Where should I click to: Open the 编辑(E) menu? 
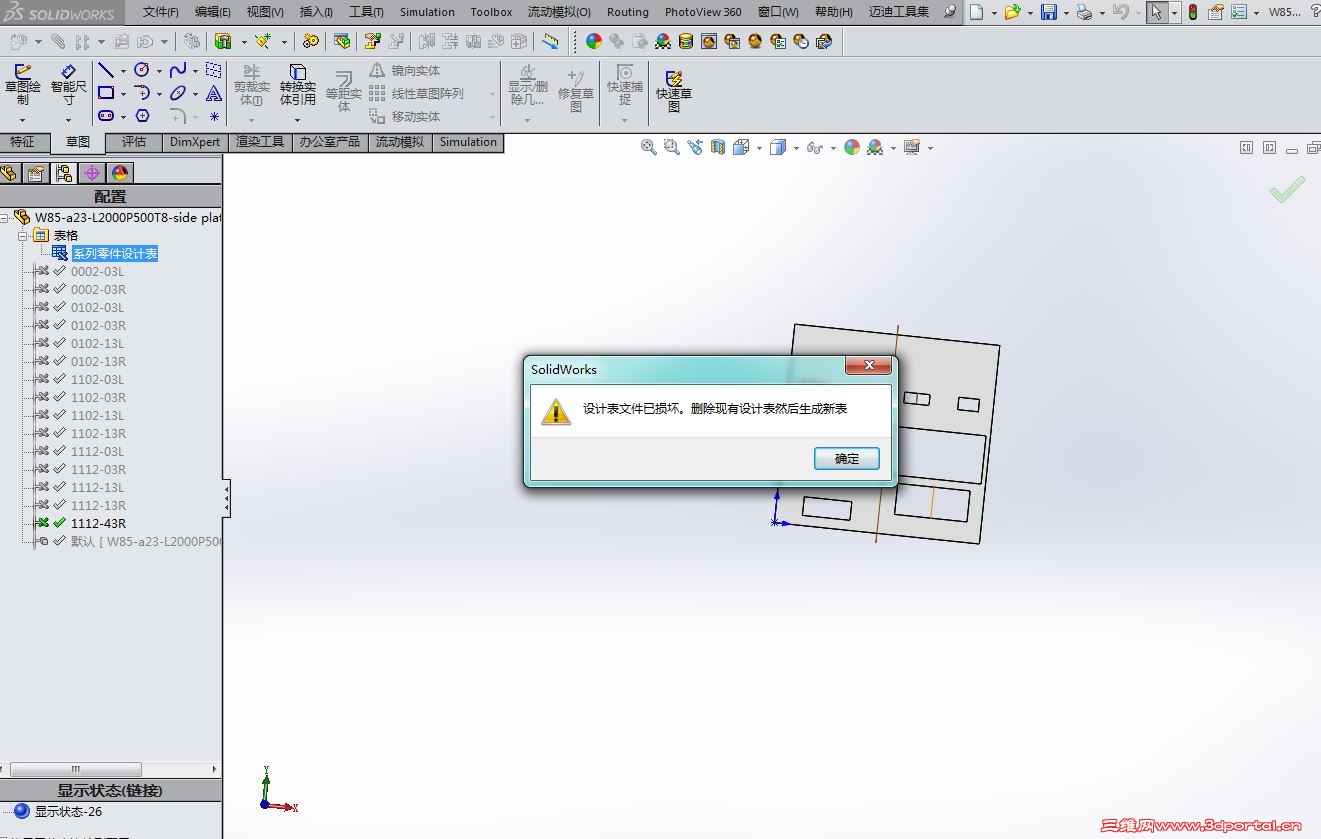pos(213,12)
